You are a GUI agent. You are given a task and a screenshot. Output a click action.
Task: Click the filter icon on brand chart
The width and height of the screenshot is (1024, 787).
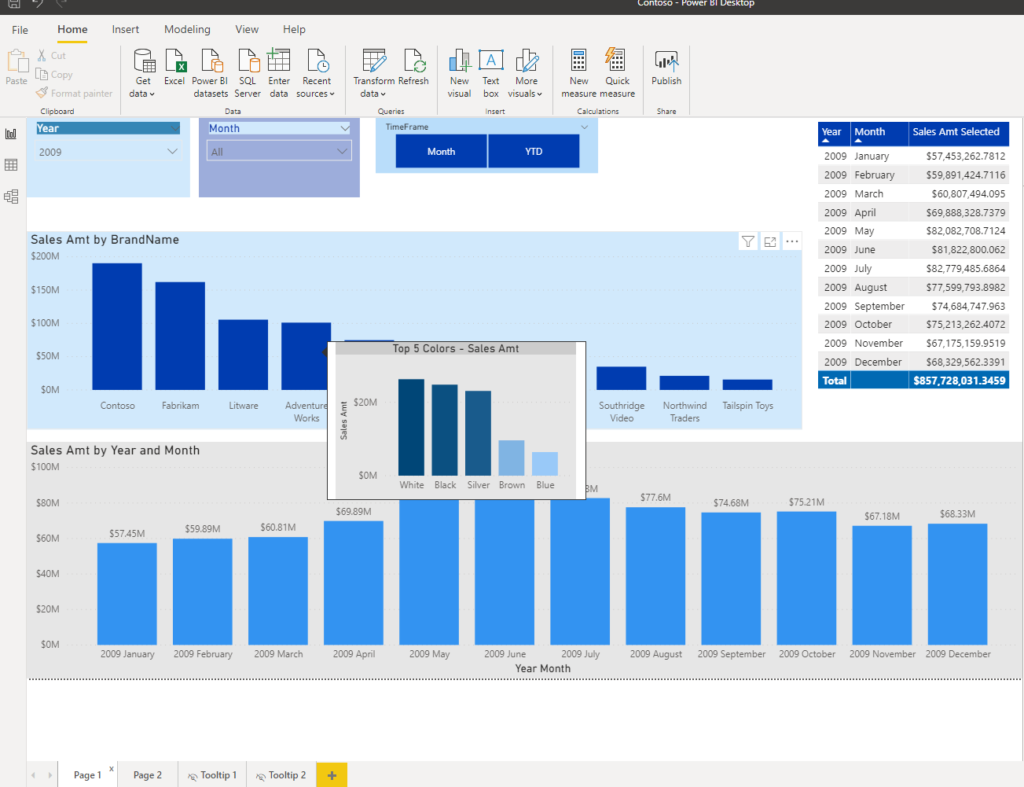click(x=748, y=242)
